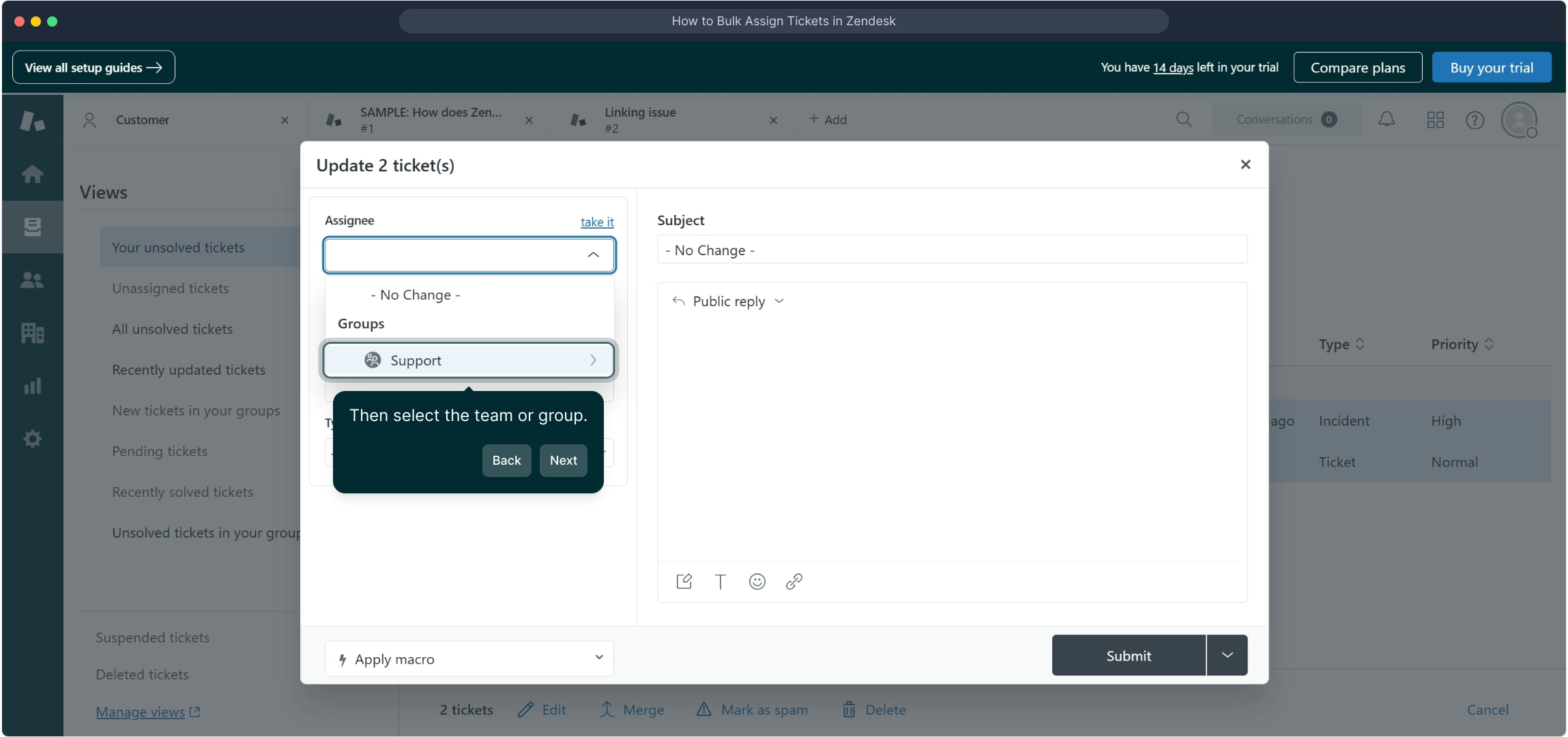Image resolution: width=1568 pixels, height=737 pixels.
Task: Open Zendesk products grid icon
Action: pos(1436,119)
